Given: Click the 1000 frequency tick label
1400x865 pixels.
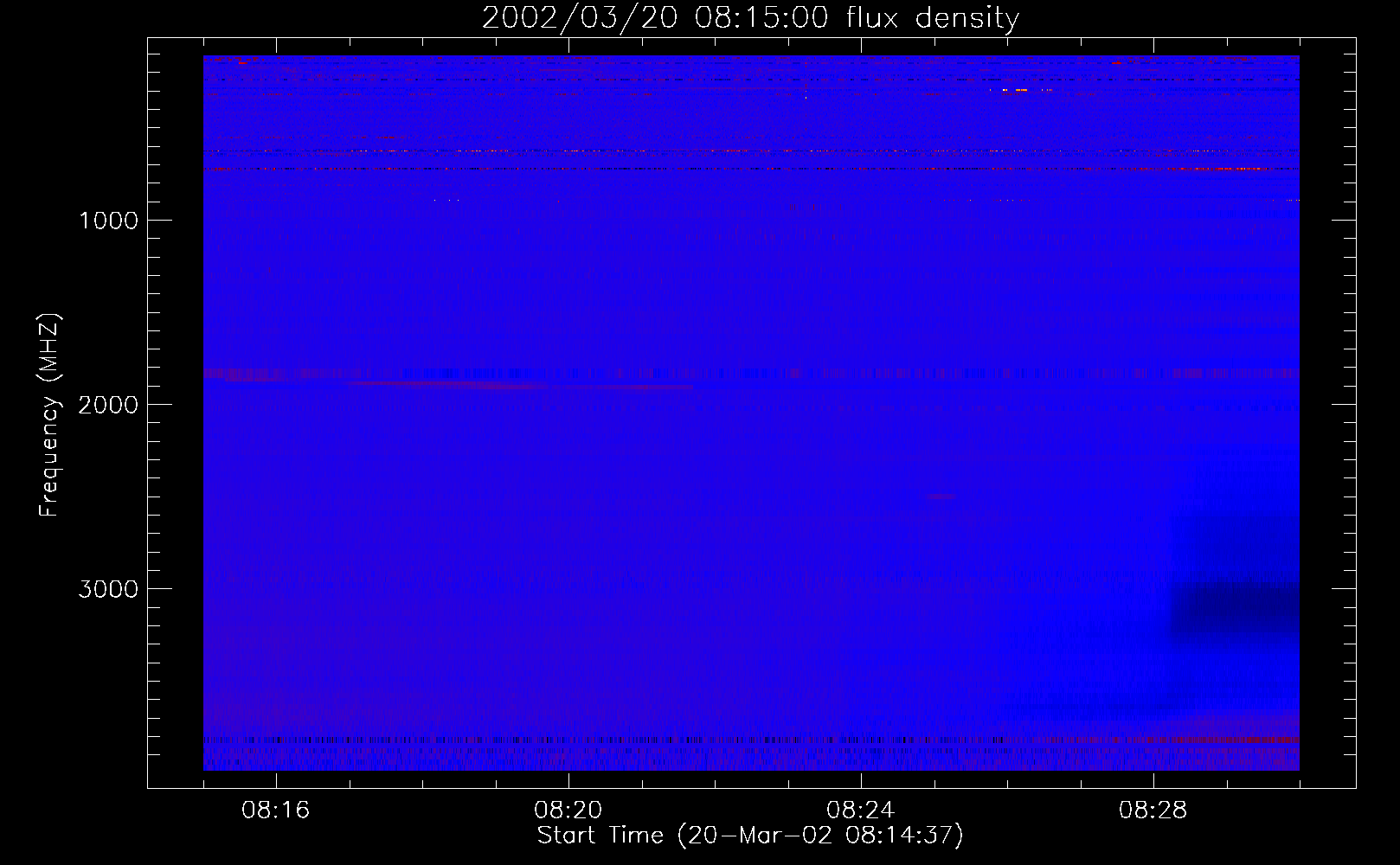Looking at the screenshot, I should 108,221.
